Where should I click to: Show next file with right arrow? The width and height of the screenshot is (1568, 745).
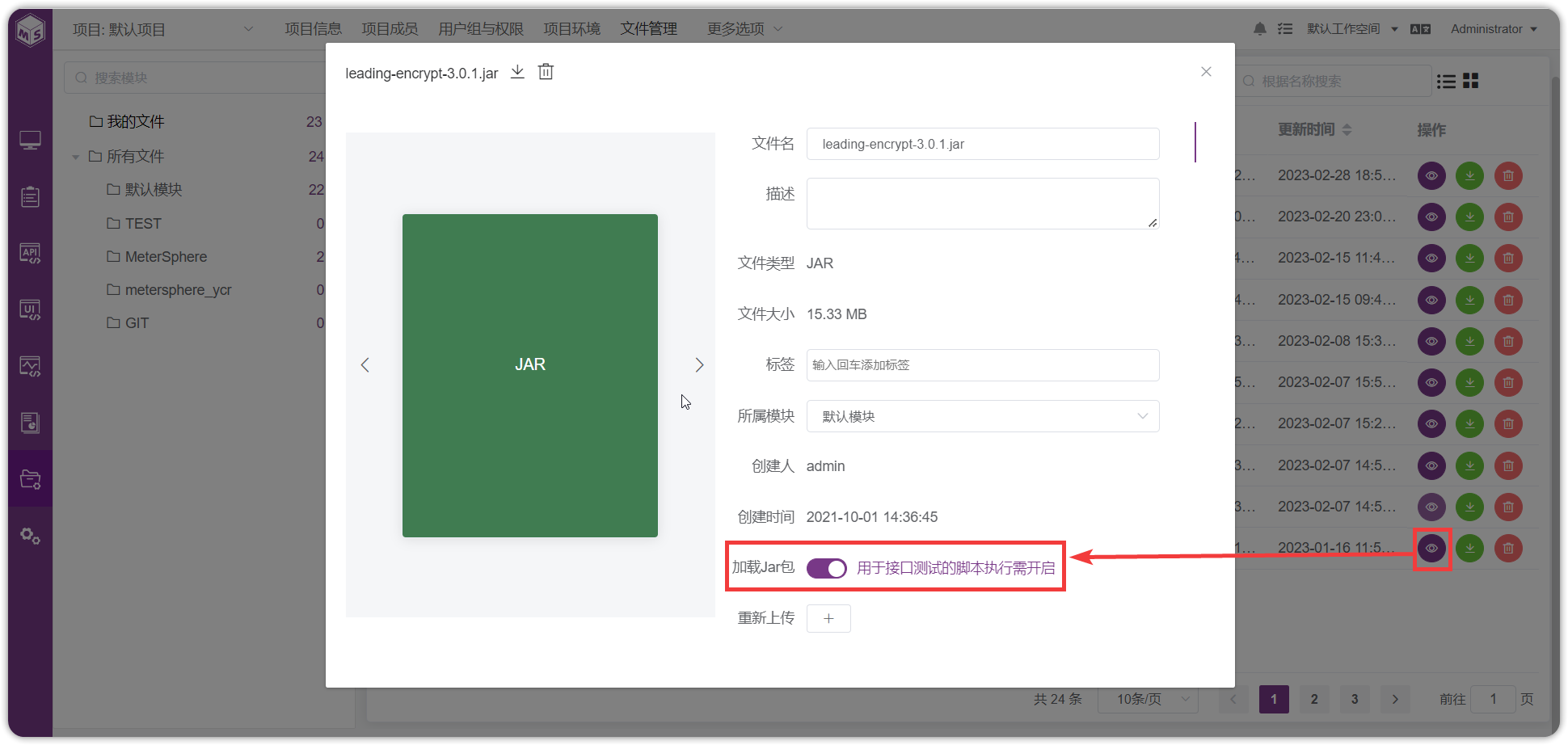pos(699,365)
